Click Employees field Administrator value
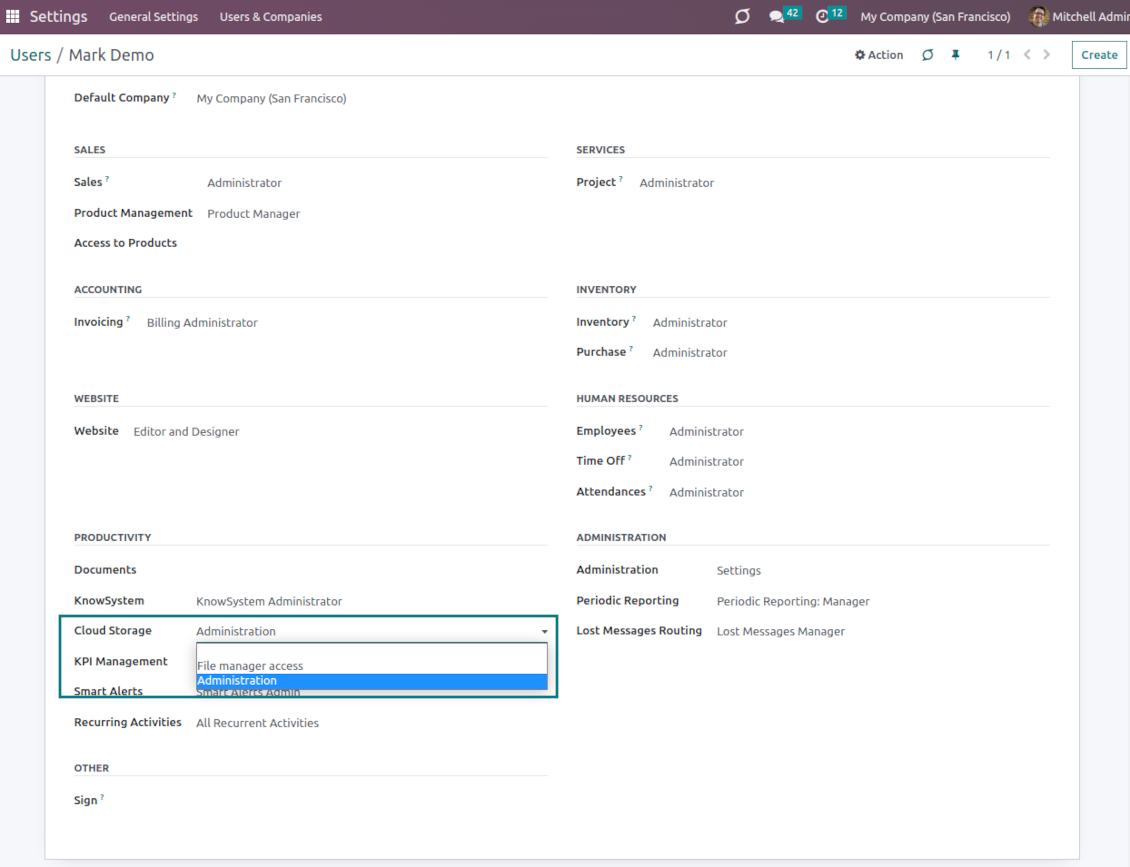The height and width of the screenshot is (867, 1130). pos(706,432)
